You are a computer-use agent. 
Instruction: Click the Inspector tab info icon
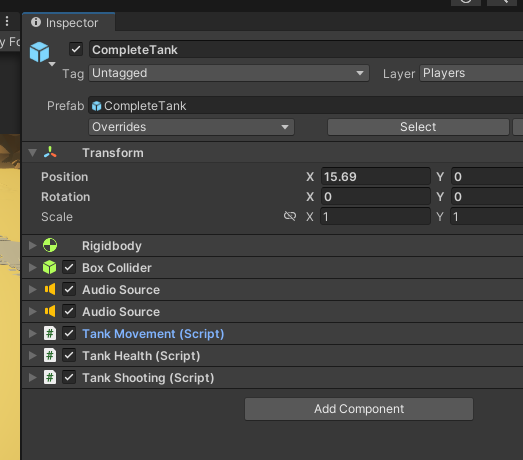point(36,22)
